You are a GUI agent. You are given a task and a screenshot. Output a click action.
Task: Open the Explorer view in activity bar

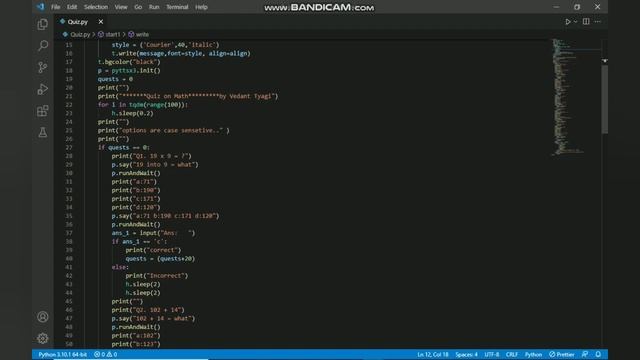[x=42, y=24]
